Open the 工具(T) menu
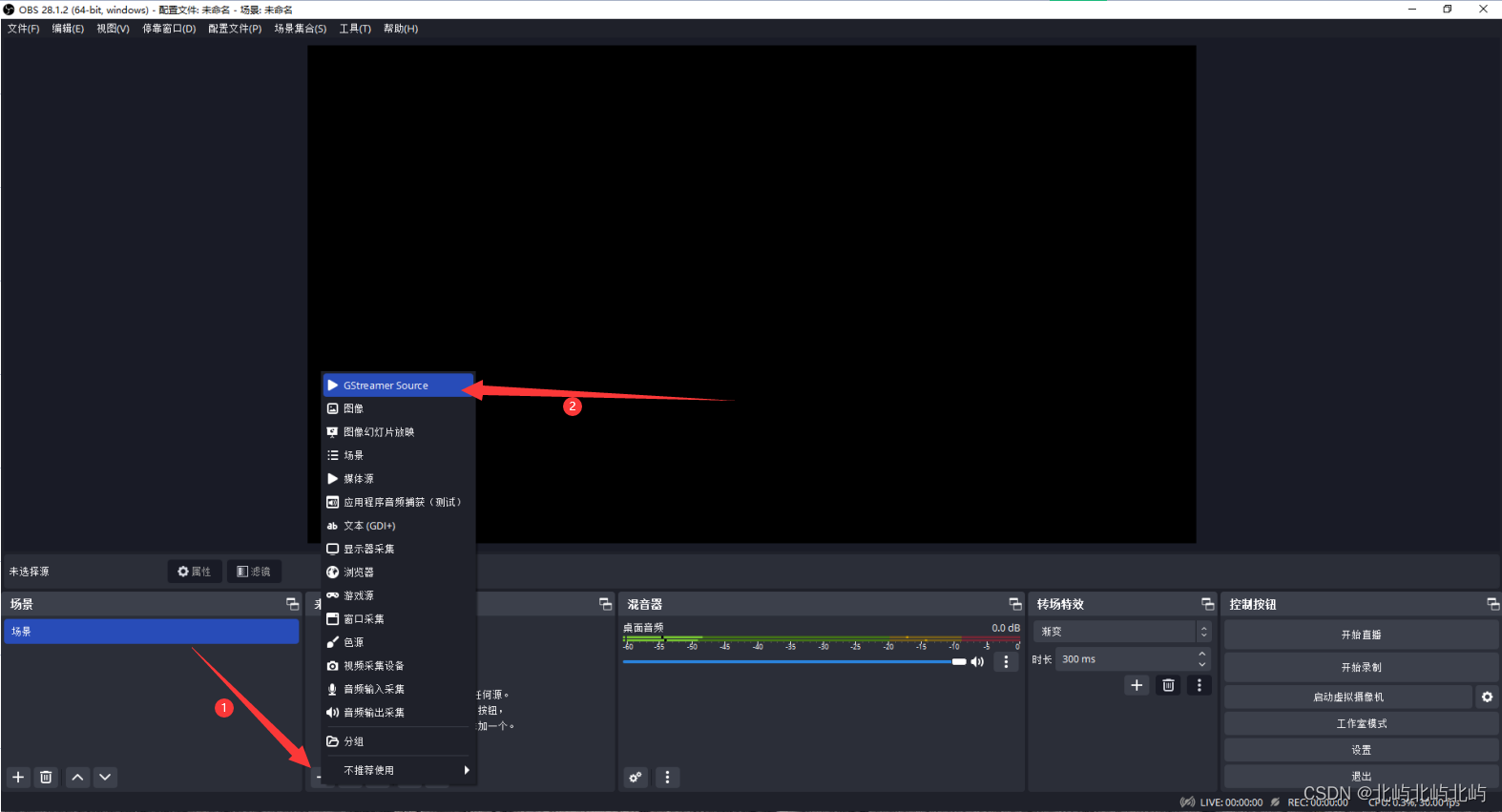The width and height of the screenshot is (1502, 812). [x=355, y=29]
